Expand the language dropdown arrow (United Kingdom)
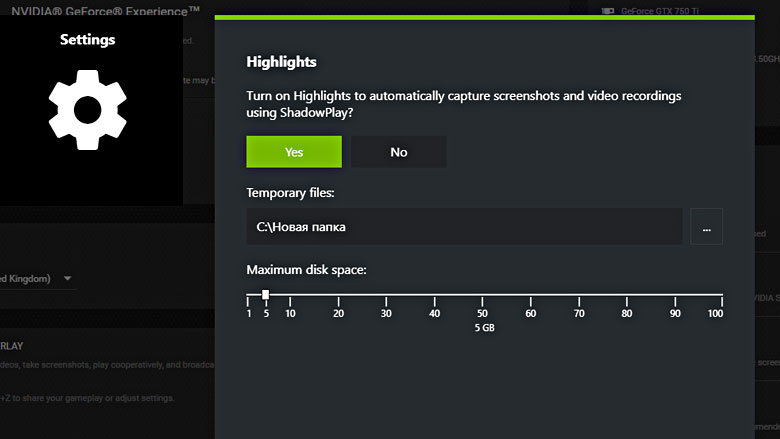Viewport: 780px width, 439px height. coord(67,278)
